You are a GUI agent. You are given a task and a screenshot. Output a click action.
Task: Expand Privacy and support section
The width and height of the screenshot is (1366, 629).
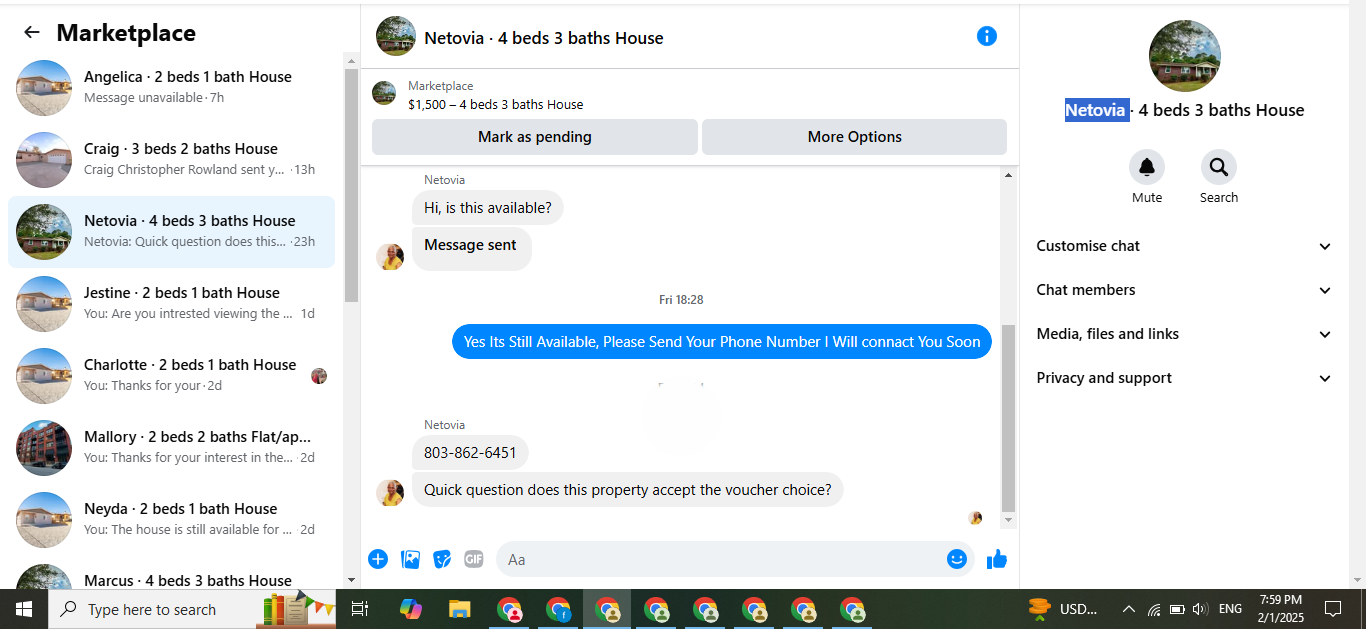[x=1184, y=378]
